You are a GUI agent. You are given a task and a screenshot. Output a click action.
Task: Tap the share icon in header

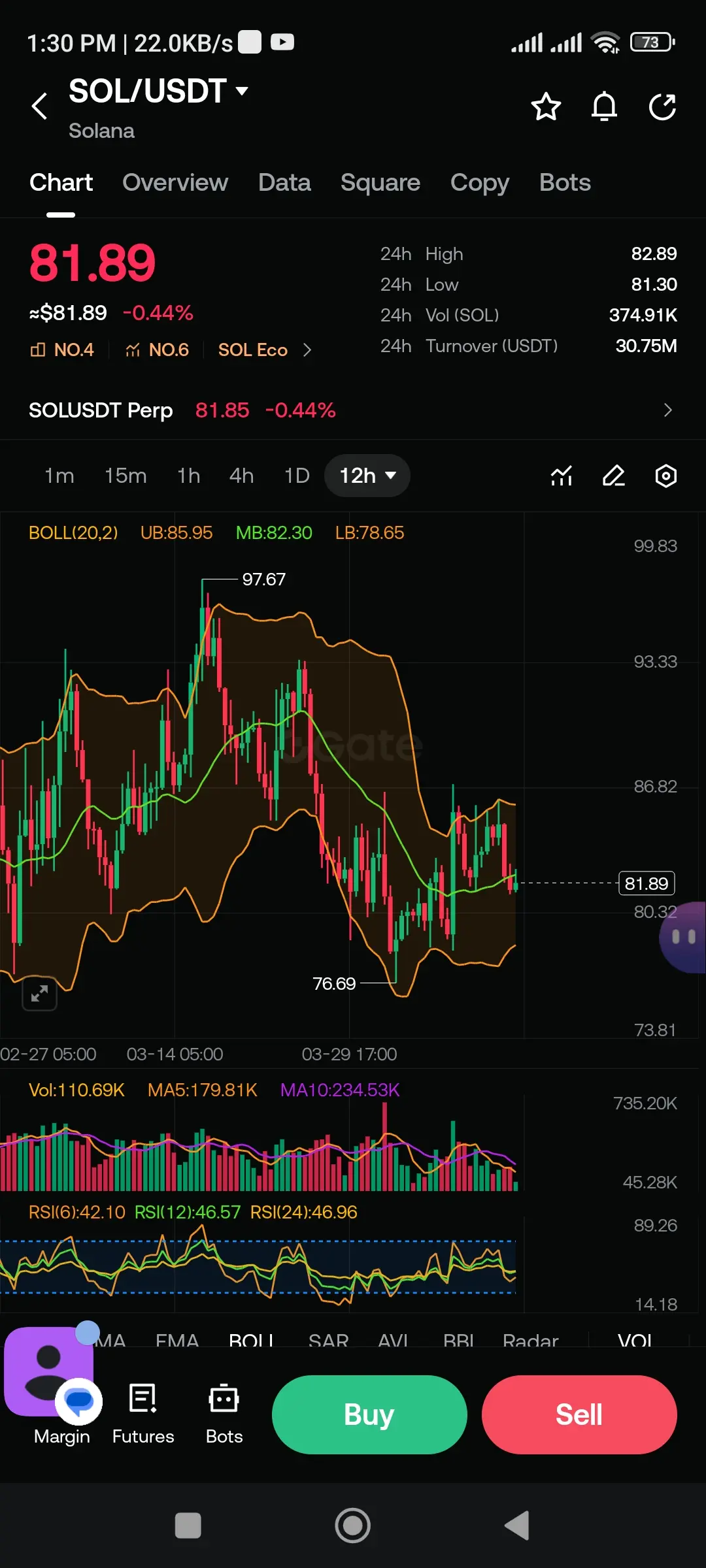(x=662, y=106)
